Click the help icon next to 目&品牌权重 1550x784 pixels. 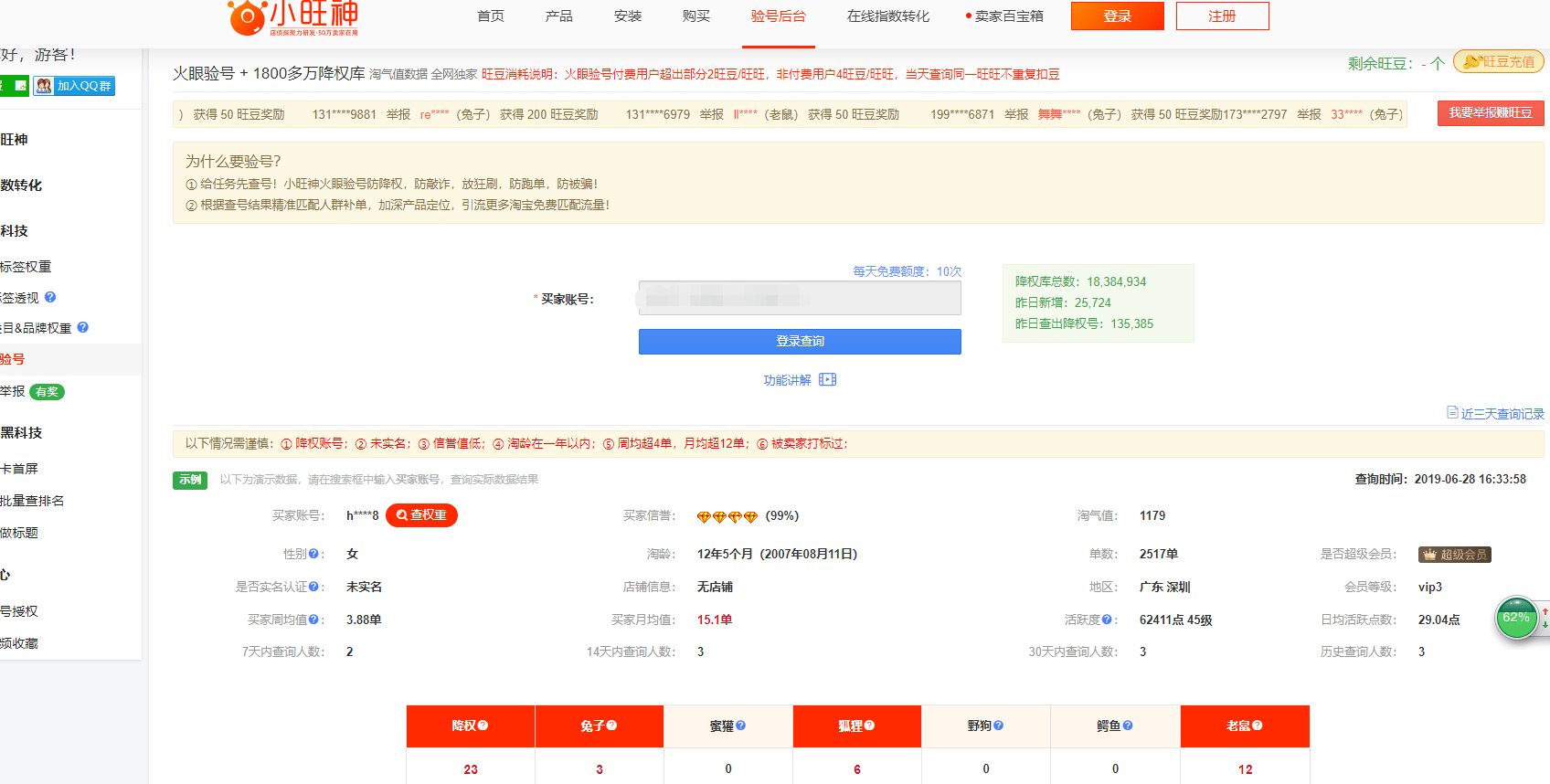tap(83, 327)
